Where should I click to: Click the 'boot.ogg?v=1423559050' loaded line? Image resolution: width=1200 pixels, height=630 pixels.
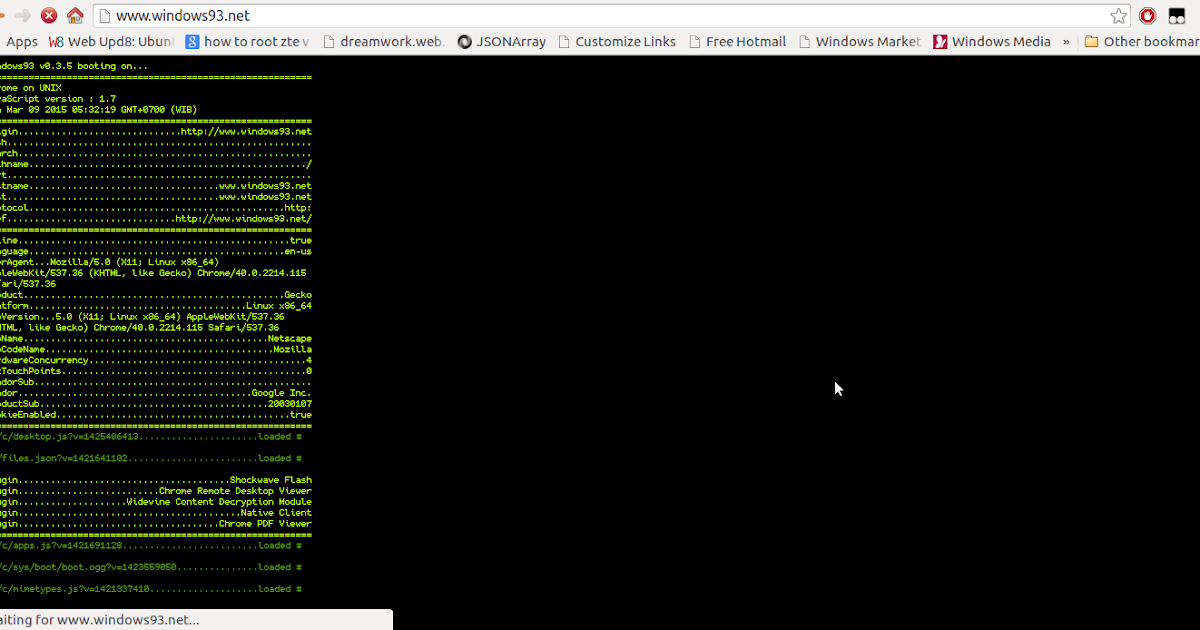pos(151,567)
